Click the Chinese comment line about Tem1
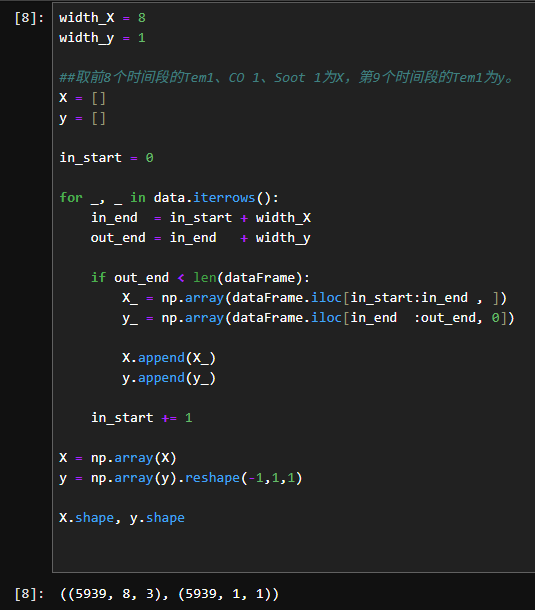 286,78
